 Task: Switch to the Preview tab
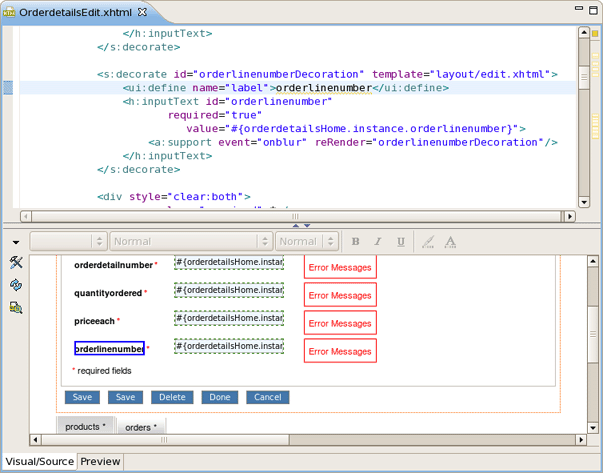click(x=100, y=462)
